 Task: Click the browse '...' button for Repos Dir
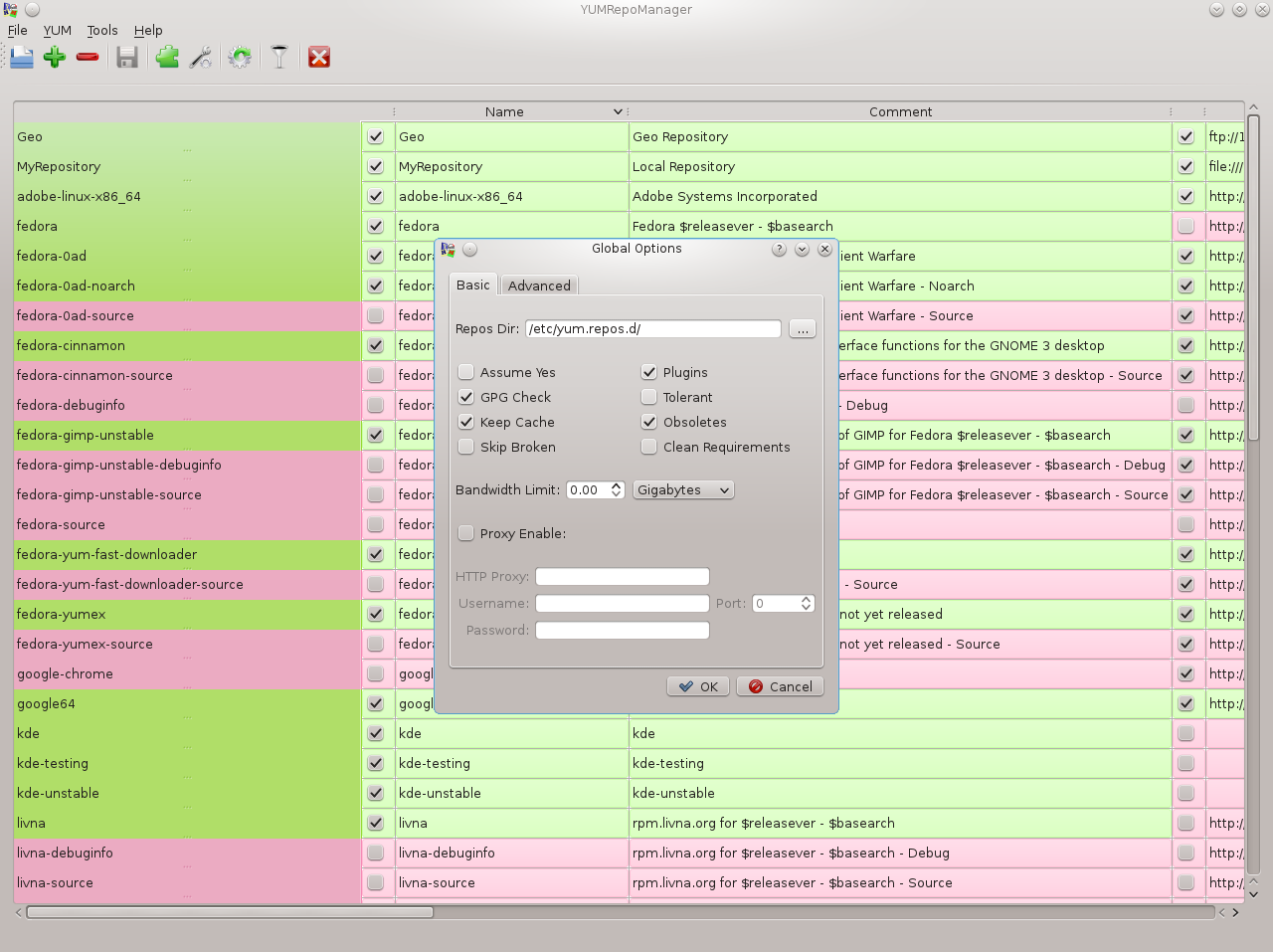(802, 328)
